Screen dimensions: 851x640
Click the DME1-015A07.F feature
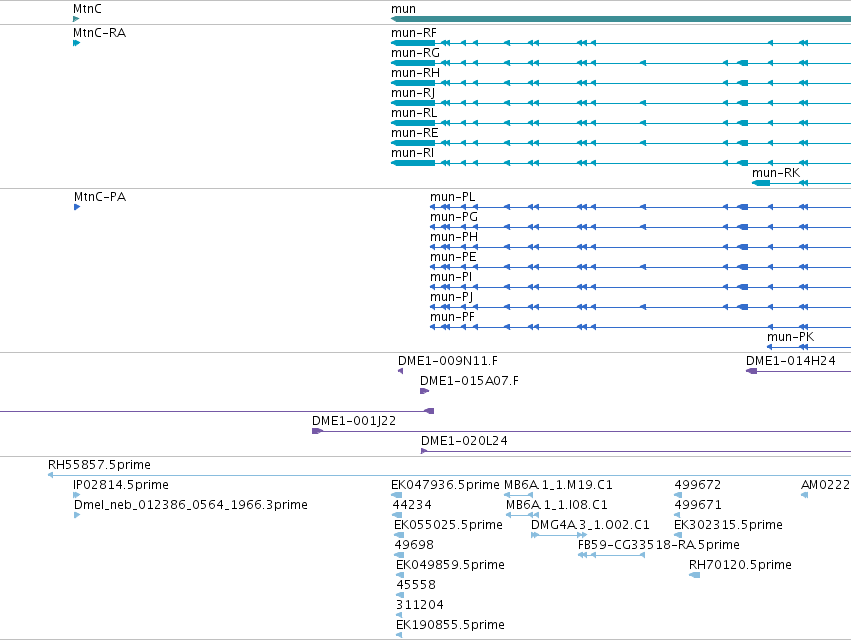pyautogui.click(x=424, y=391)
